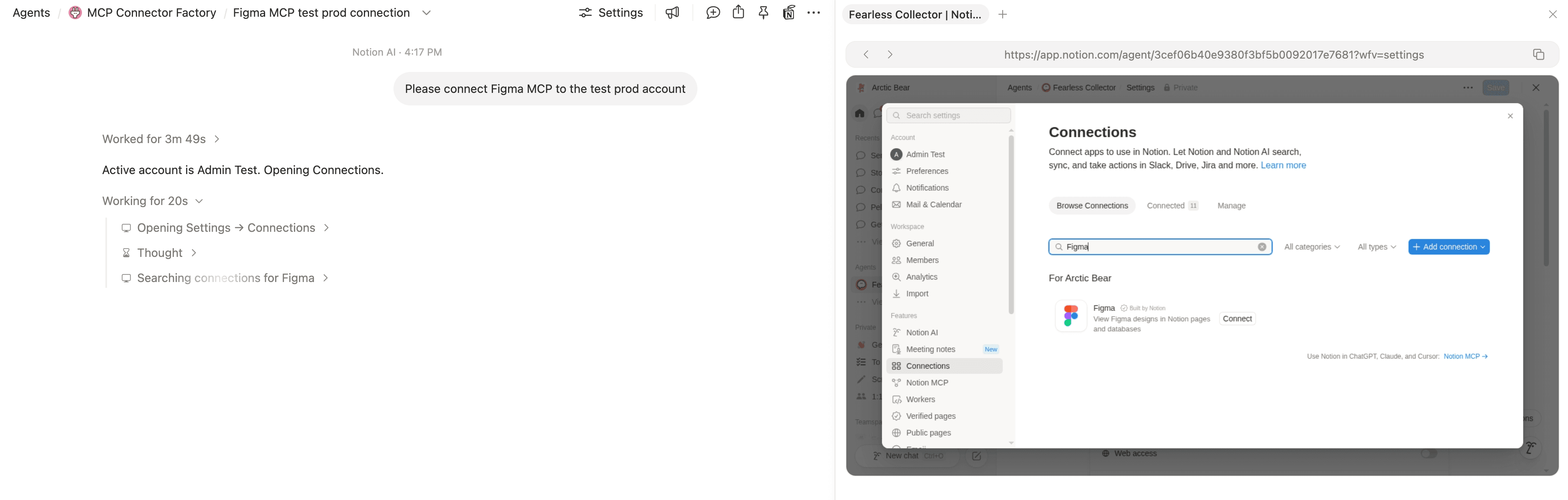This screenshot has height=500, width=1568.
Task: Copy the page URL with copy icon
Action: point(1538,55)
